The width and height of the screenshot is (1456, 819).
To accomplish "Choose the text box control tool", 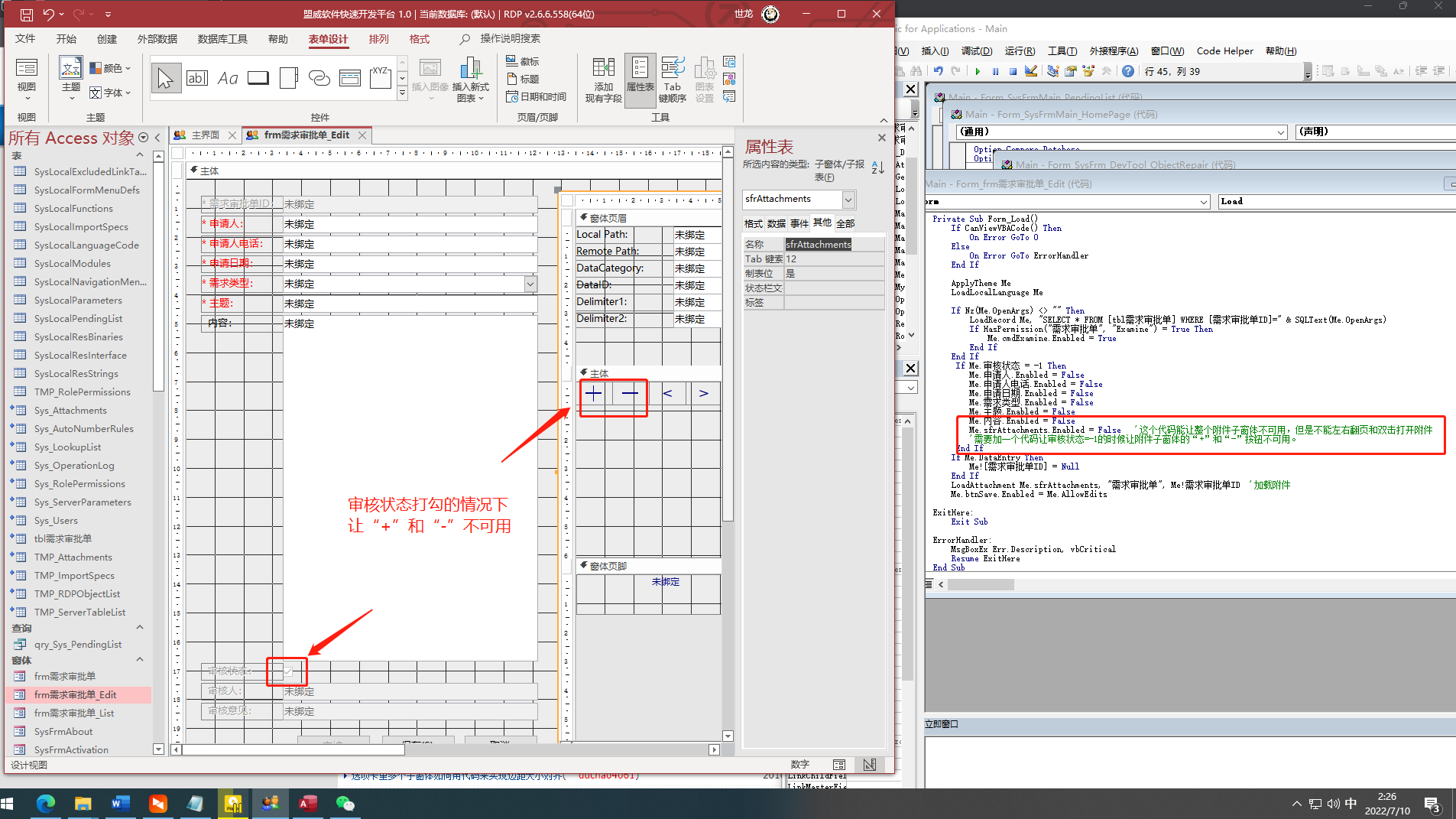I will 197,78.
